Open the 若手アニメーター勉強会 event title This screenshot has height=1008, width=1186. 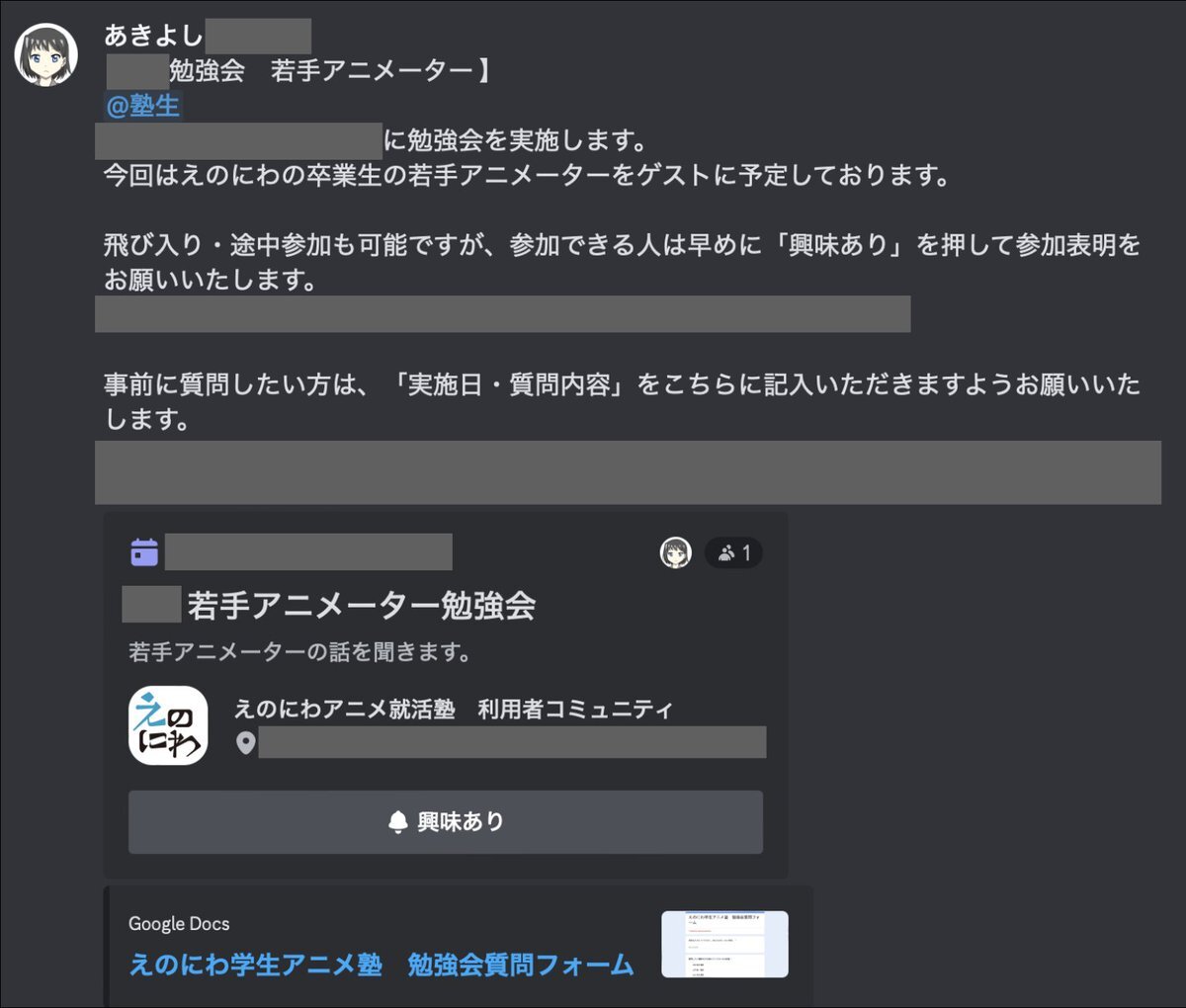[362, 605]
